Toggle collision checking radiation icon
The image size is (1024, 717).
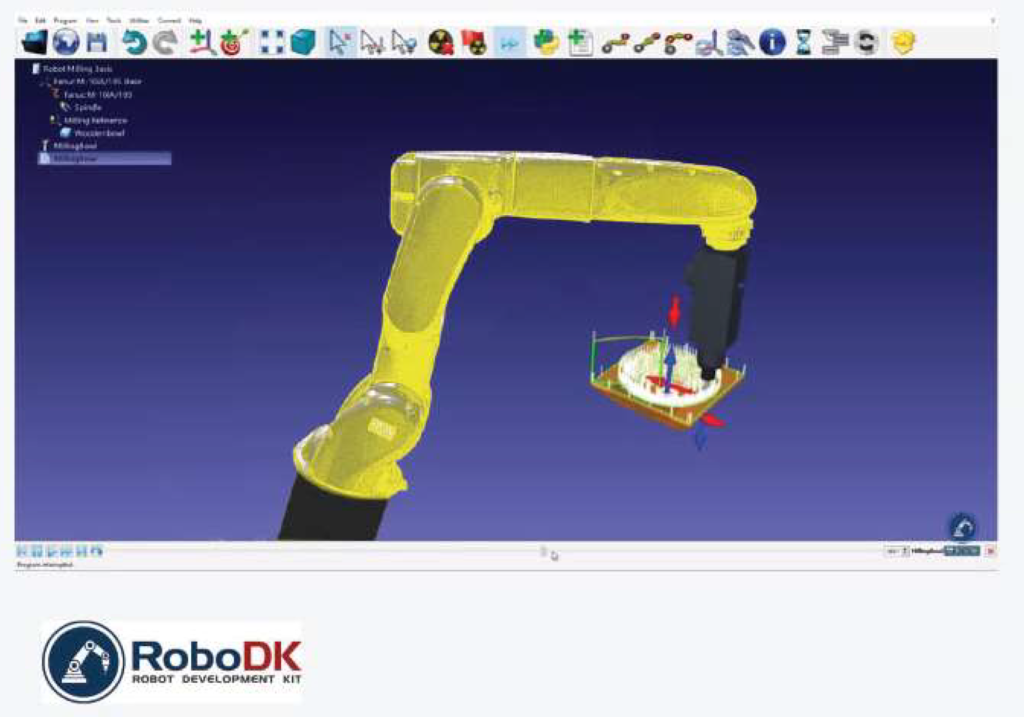click(441, 43)
